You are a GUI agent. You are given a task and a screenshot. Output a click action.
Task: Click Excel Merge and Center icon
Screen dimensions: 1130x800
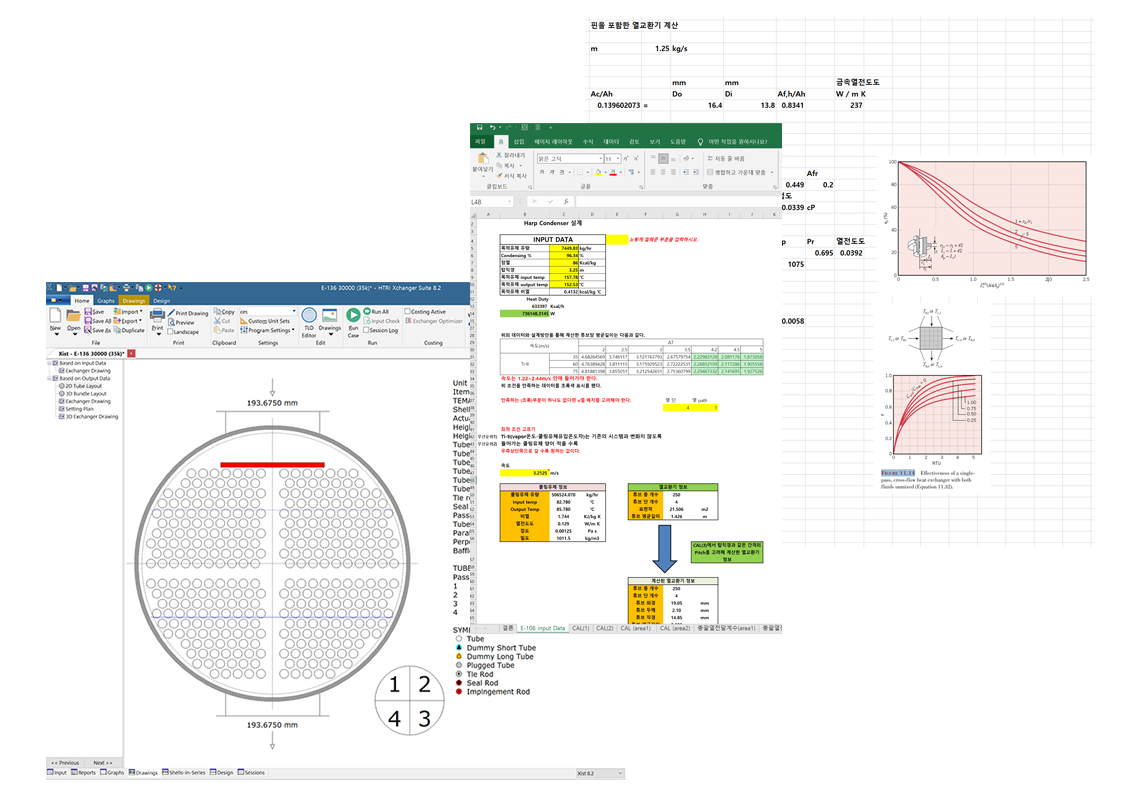711,173
